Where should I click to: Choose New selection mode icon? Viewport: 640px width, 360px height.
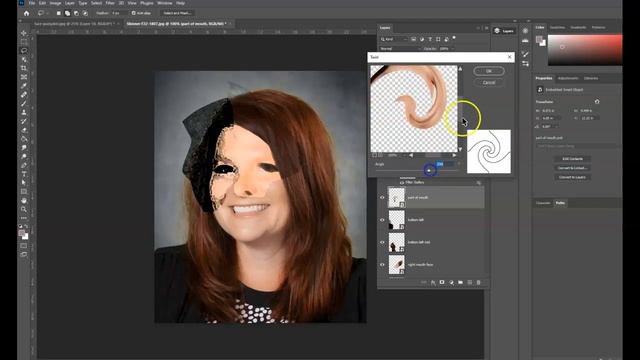point(58,13)
